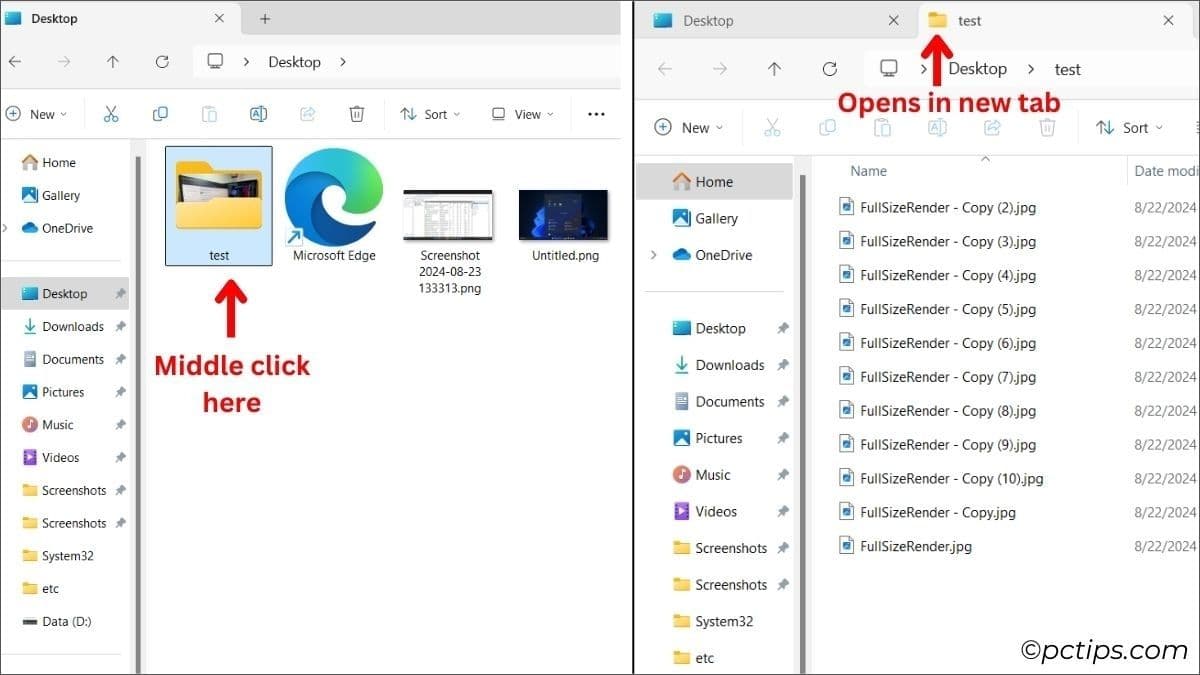
Task: Select the Rename icon in the toolbar
Action: pyautogui.click(x=258, y=113)
